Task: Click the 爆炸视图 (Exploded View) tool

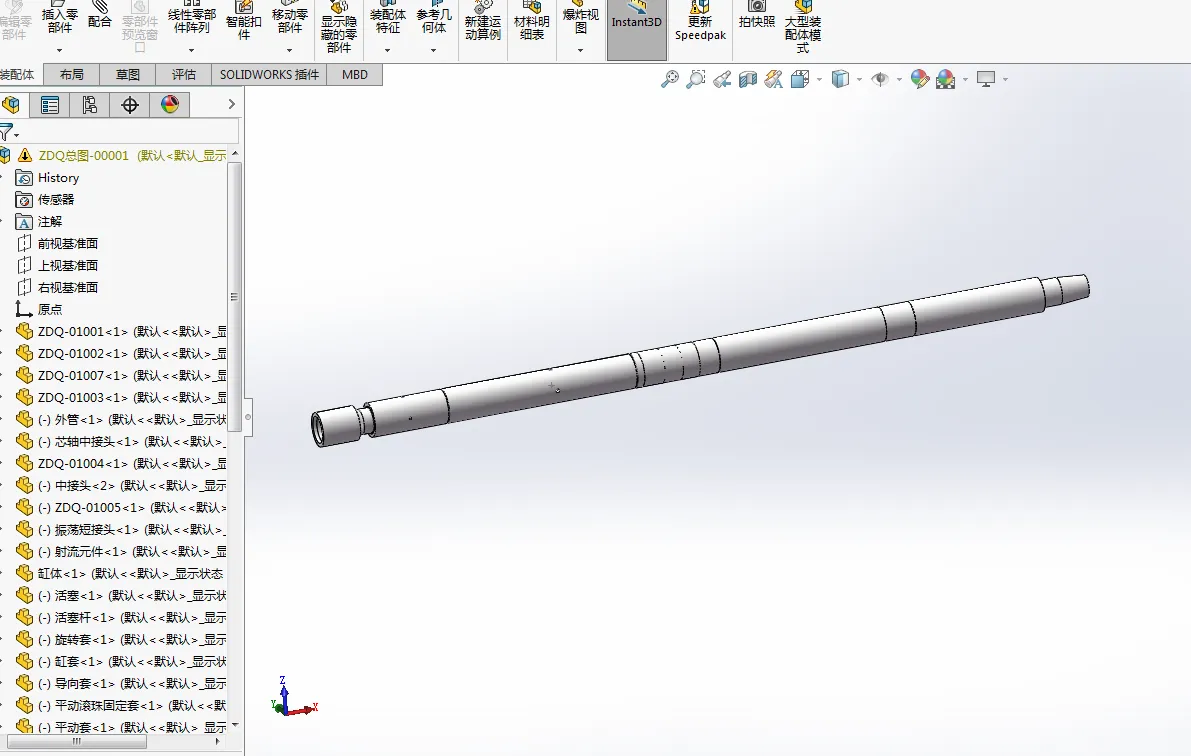Action: [580, 17]
